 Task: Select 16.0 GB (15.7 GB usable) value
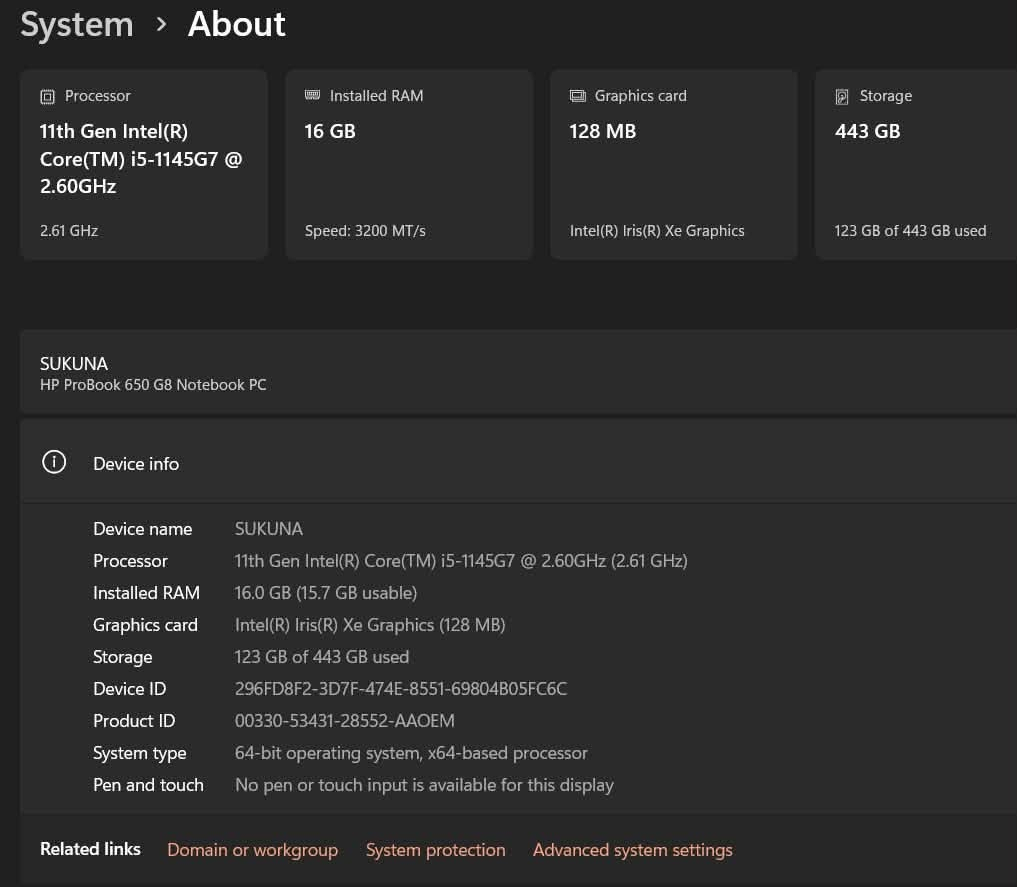[326, 593]
